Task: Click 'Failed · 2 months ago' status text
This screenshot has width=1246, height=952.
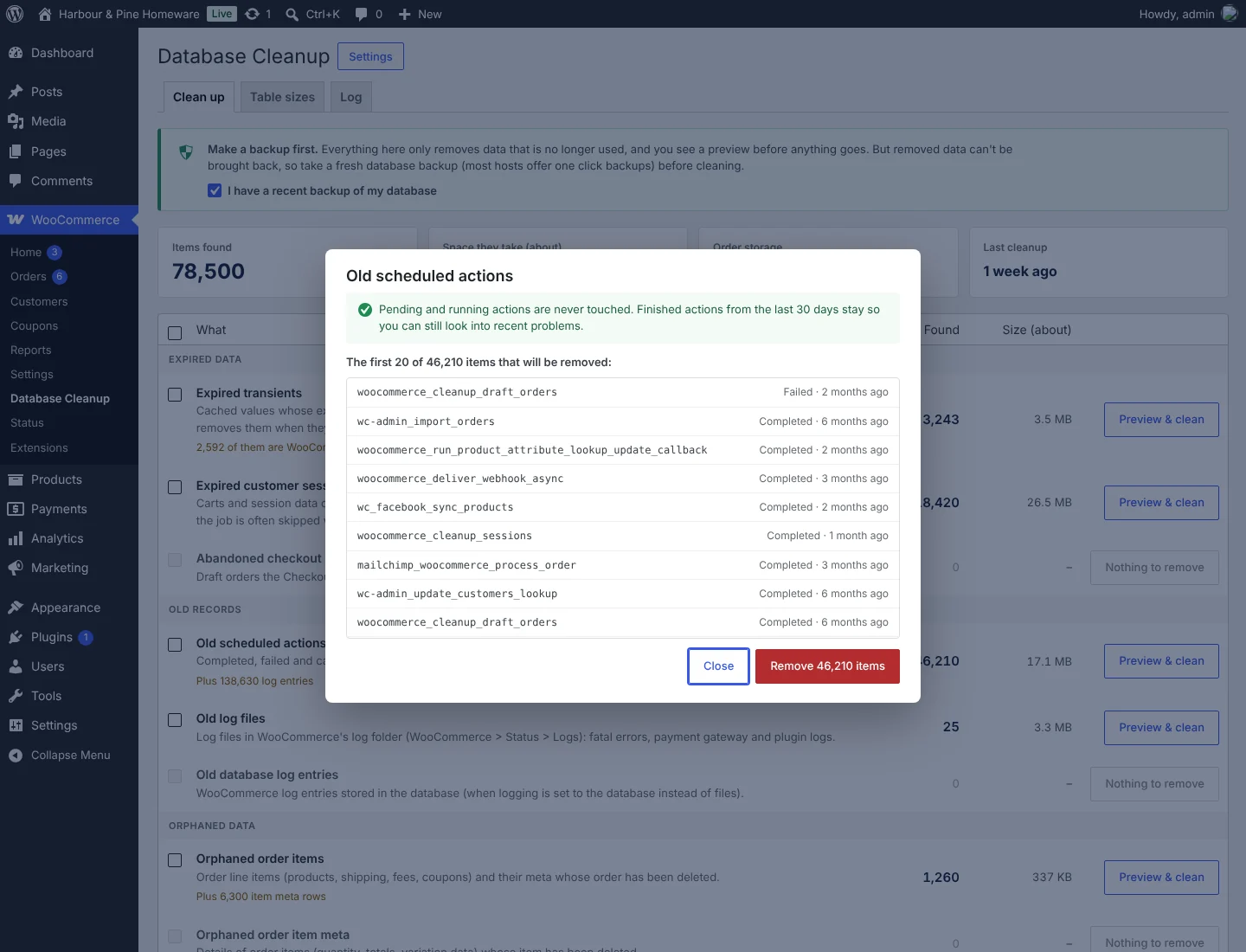Action: coord(836,392)
